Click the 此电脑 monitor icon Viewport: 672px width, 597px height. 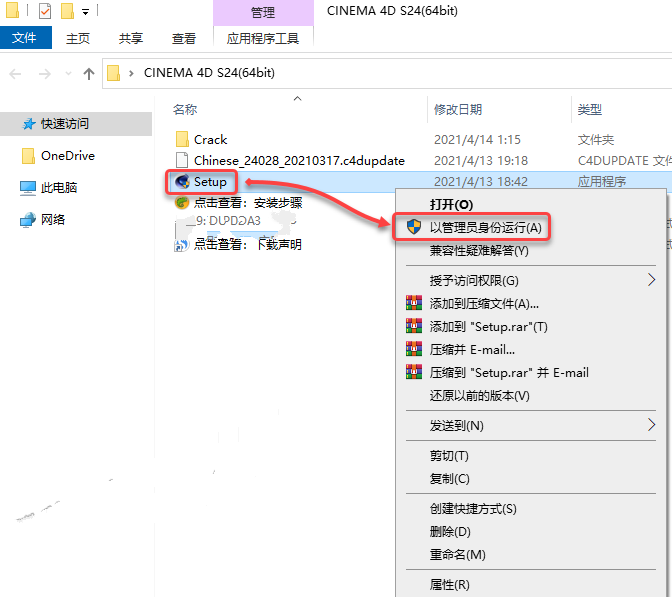[x=28, y=188]
